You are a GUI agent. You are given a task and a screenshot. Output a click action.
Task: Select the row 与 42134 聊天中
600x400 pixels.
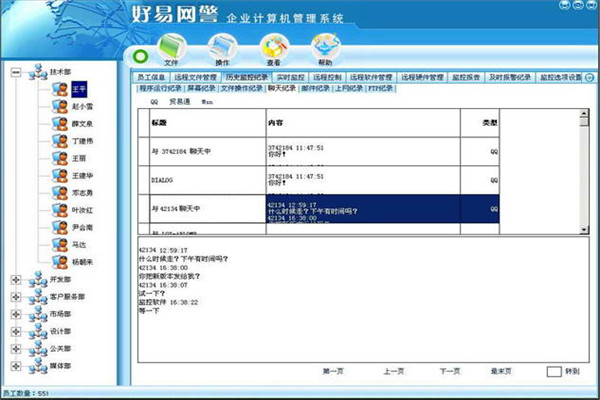319,209
